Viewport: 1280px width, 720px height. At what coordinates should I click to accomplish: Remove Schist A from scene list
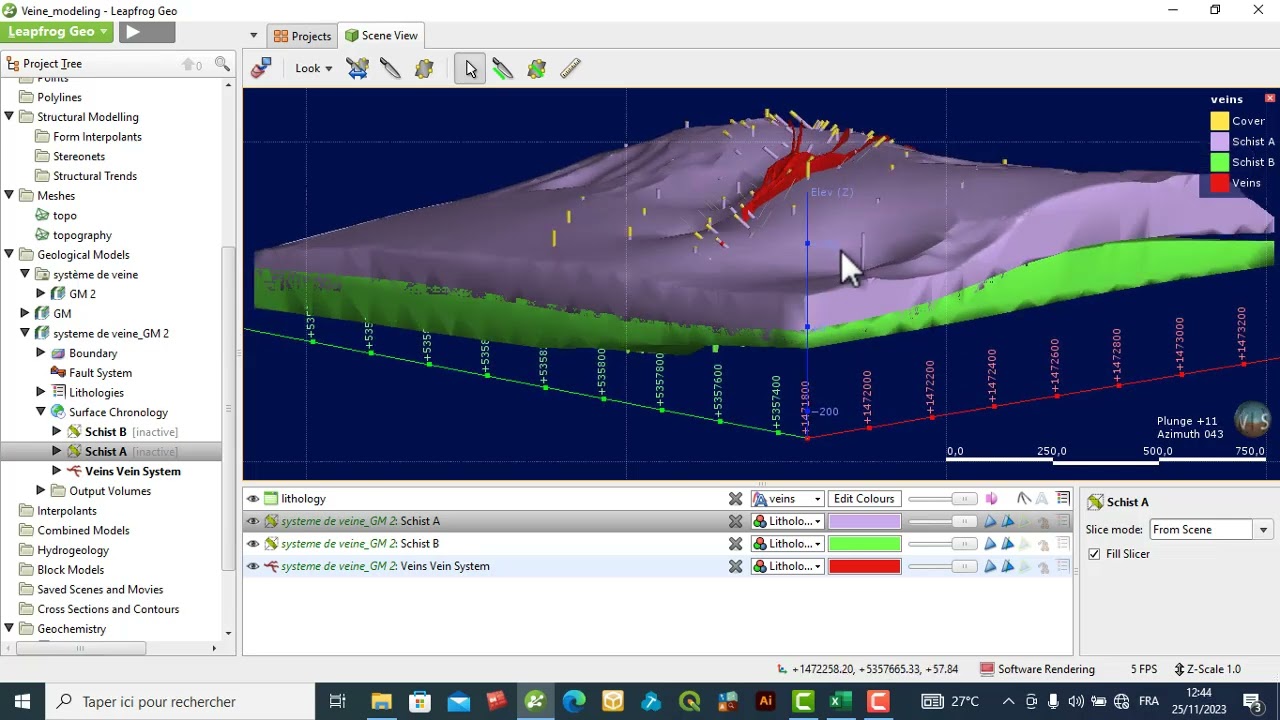pyautogui.click(x=735, y=521)
